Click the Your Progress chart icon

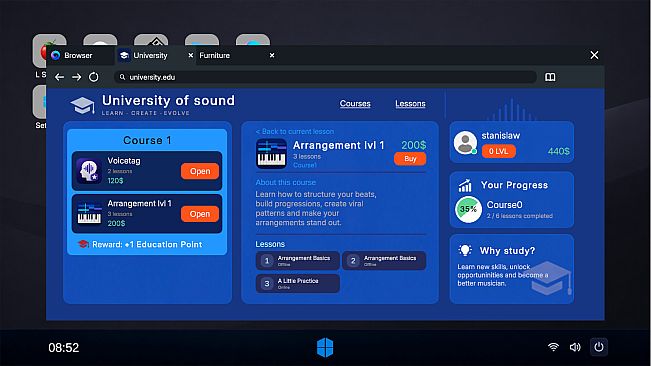(x=465, y=185)
